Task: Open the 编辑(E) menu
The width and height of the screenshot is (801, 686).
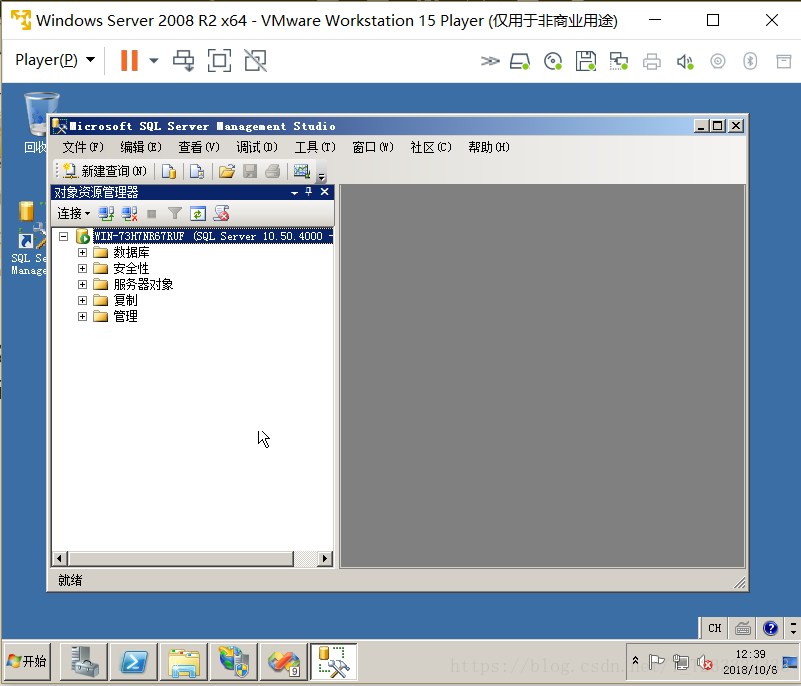Action: (x=141, y=147)
